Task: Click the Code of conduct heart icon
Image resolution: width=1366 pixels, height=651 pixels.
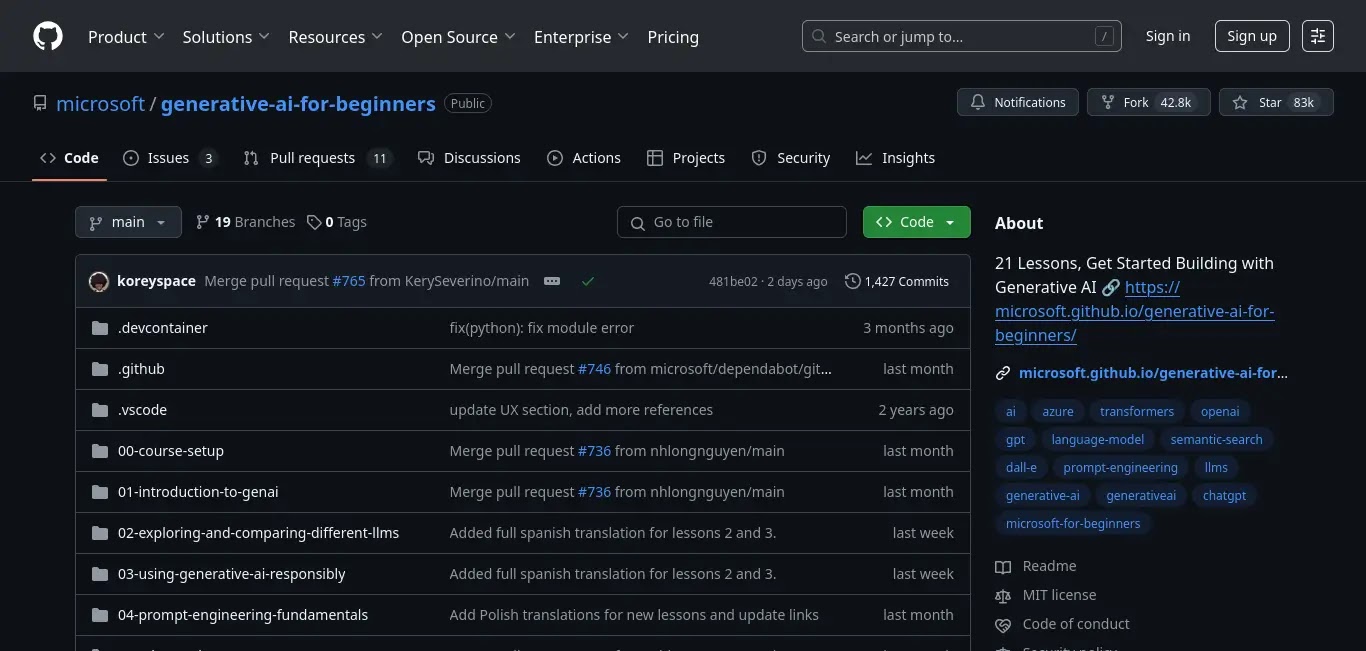Action: 1003,625
